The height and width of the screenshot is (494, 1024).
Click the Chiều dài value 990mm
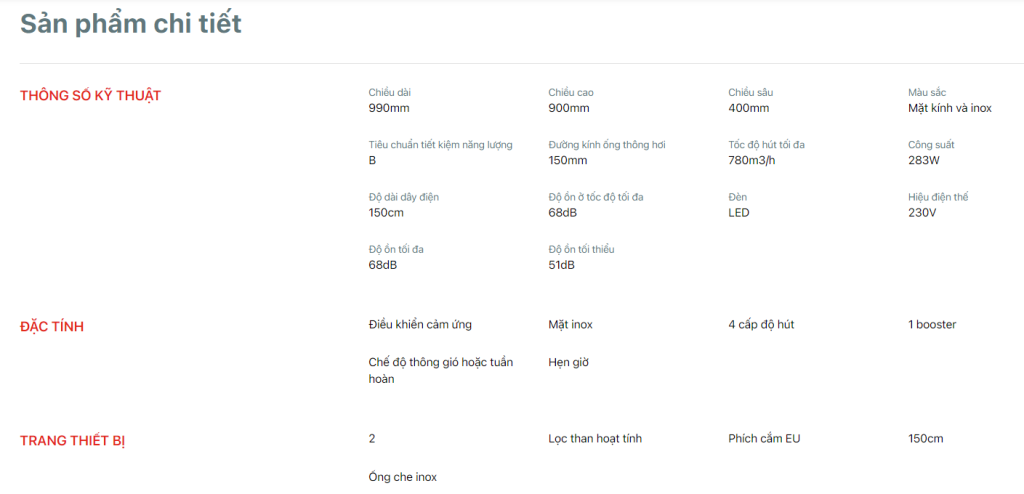click(389, 108)
